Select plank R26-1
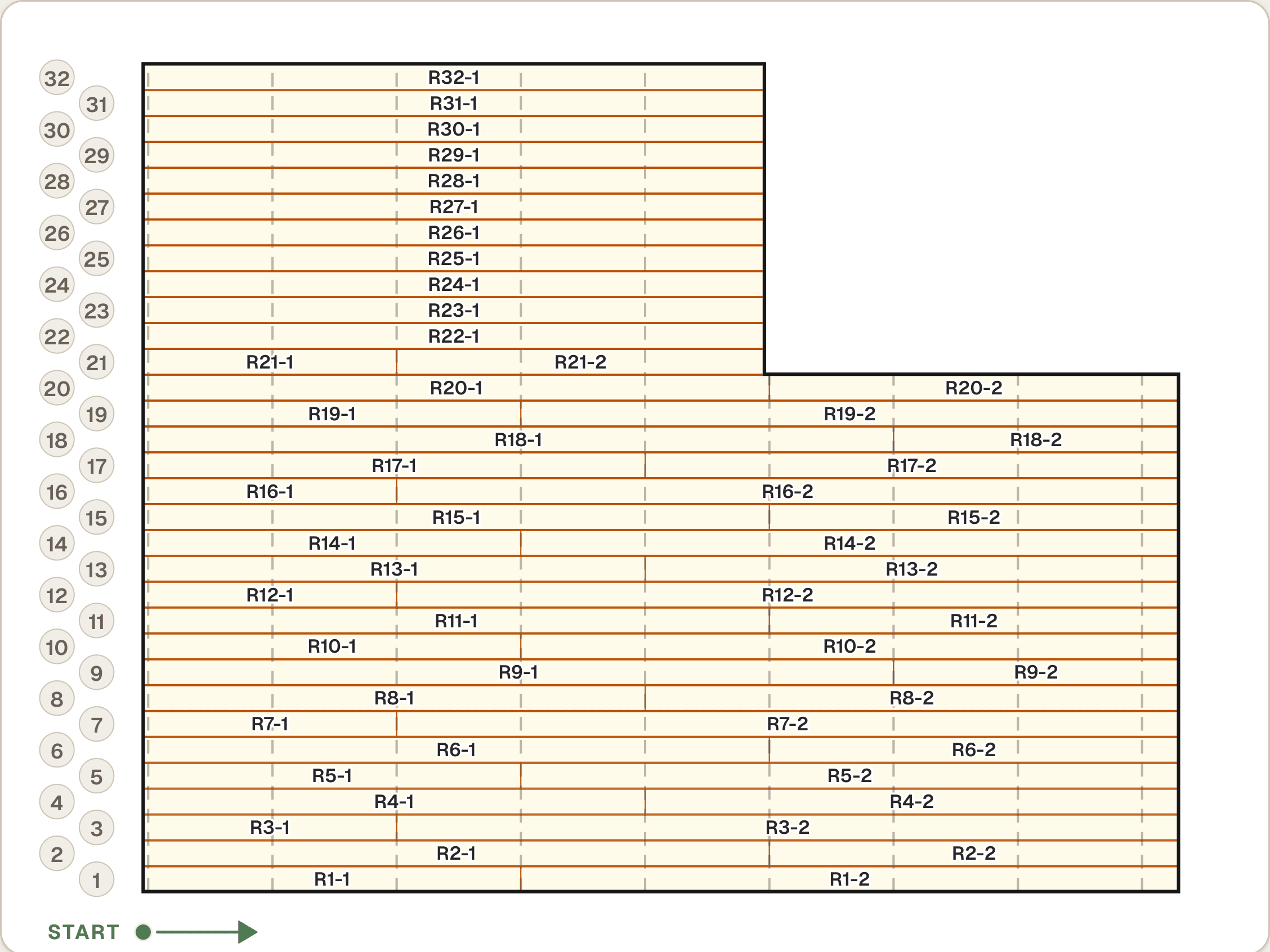The height and width of the screenshot is (952, 1270). click(454, 233)
